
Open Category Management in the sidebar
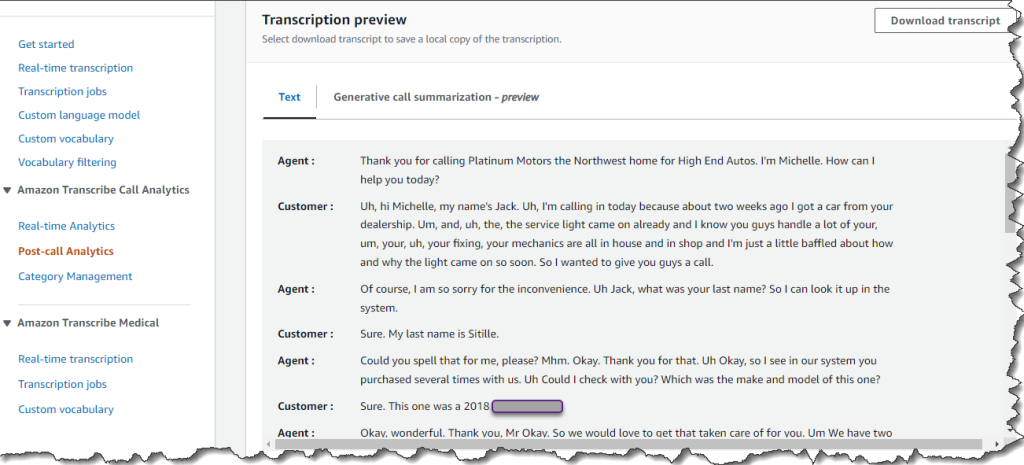coord(75,276)
